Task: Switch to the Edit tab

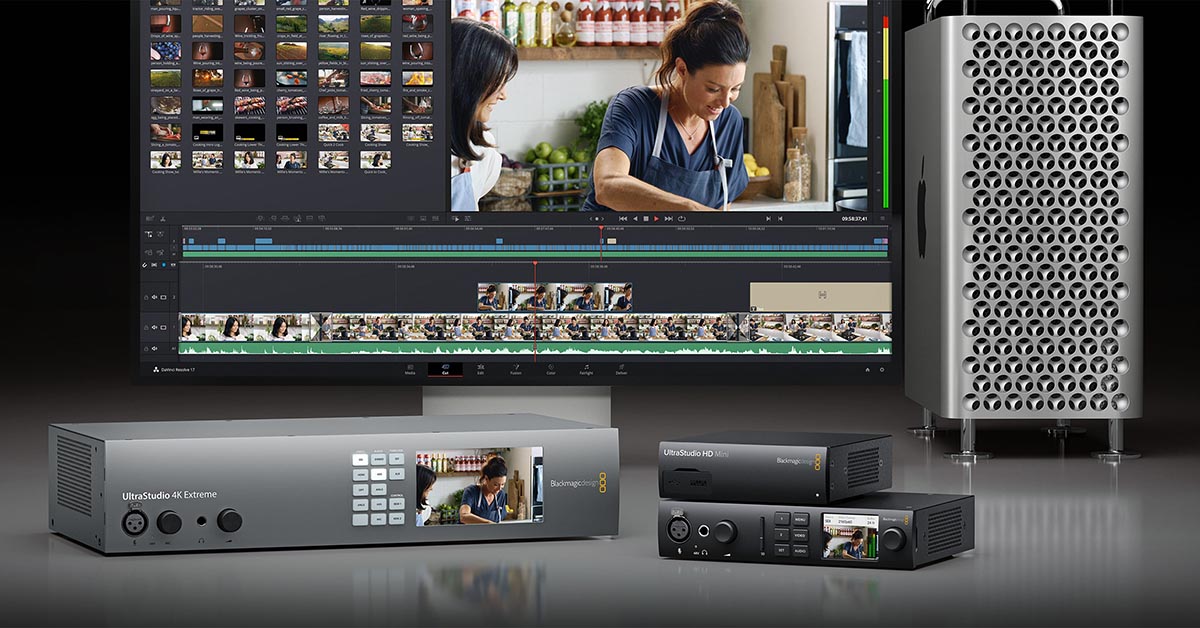Action: tap(481, 372)
